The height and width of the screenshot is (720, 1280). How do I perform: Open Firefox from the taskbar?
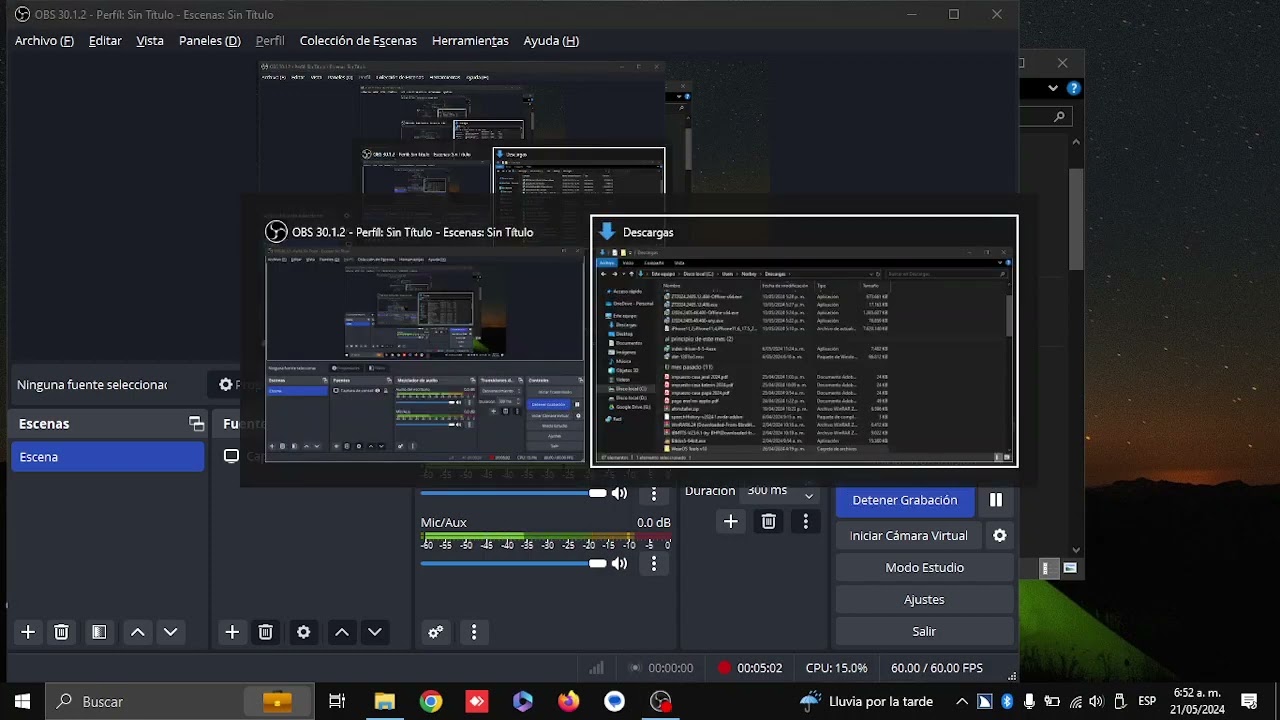pos(569,702)
